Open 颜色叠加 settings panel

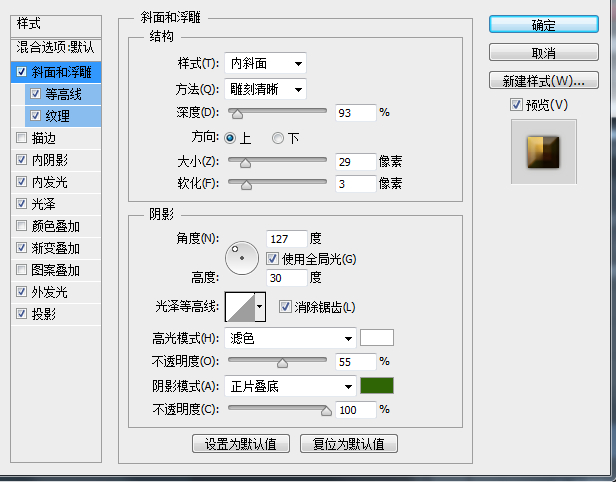(55, 226)
